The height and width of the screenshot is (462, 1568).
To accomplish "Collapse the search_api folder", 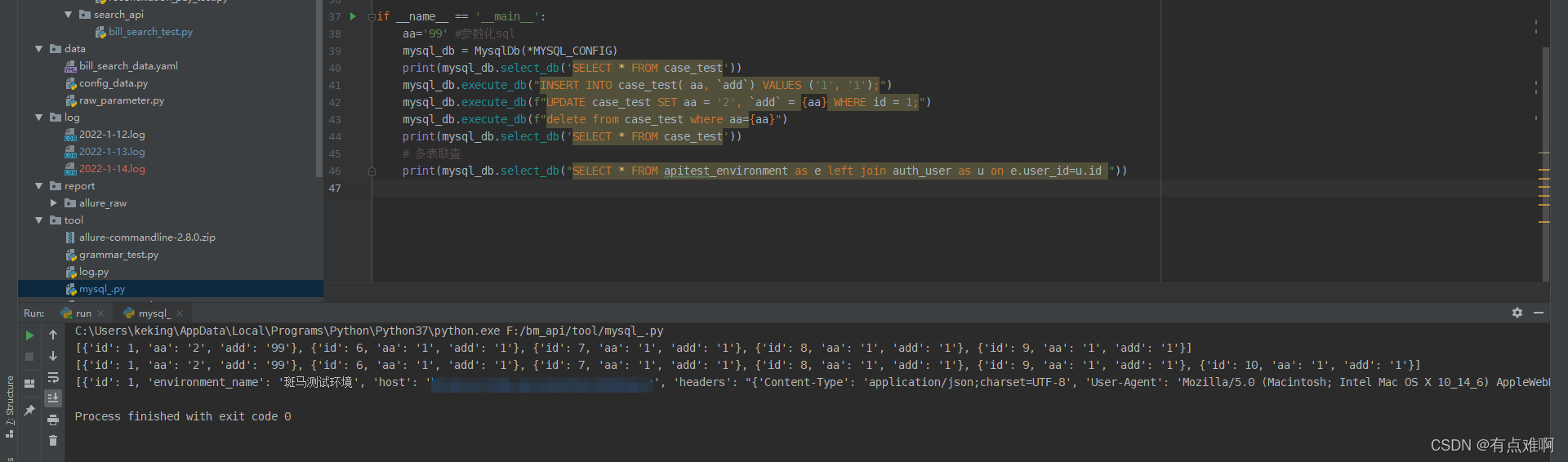I will (69, 15).
